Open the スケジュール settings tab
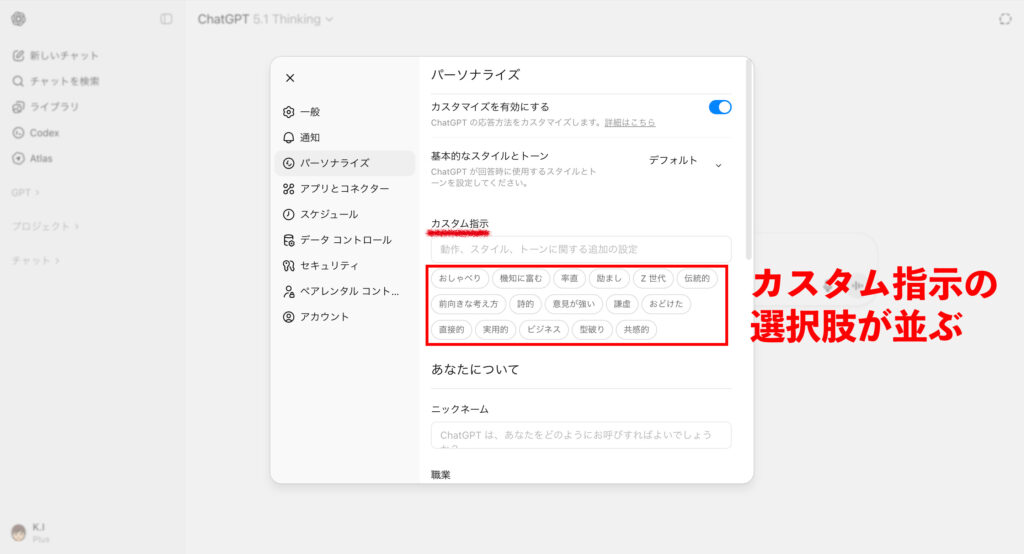Image resolution: width=1024 pixels, height=554 pixels. click(345, 214)
